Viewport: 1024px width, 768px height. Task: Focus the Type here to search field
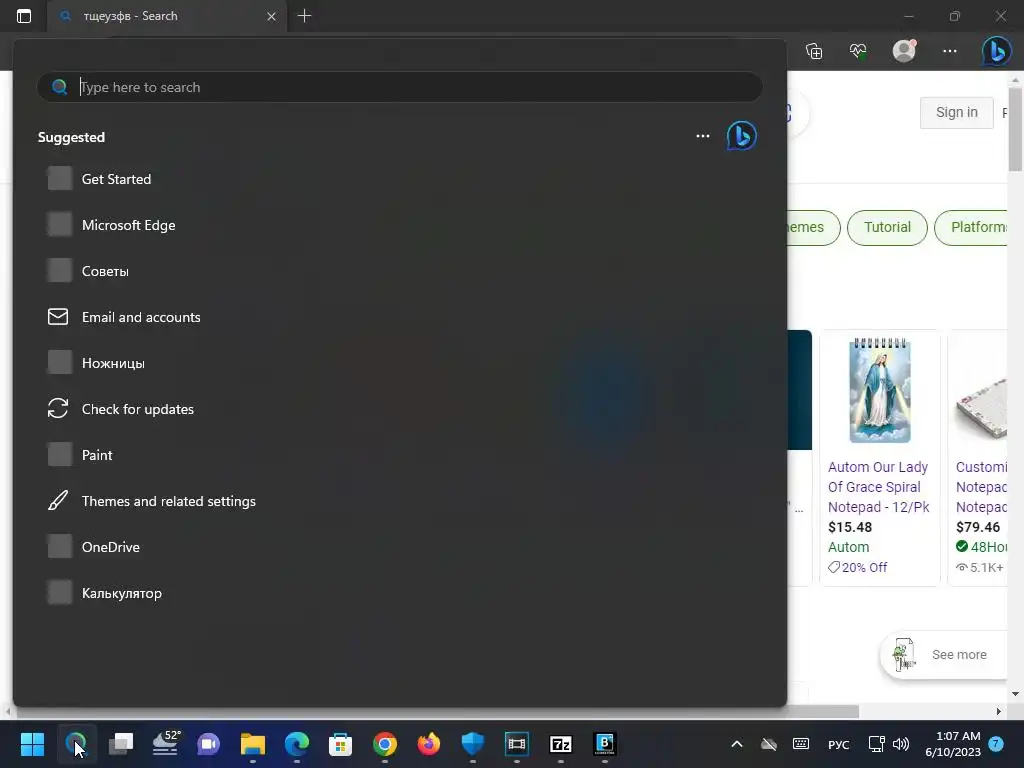tap(400, 87)
